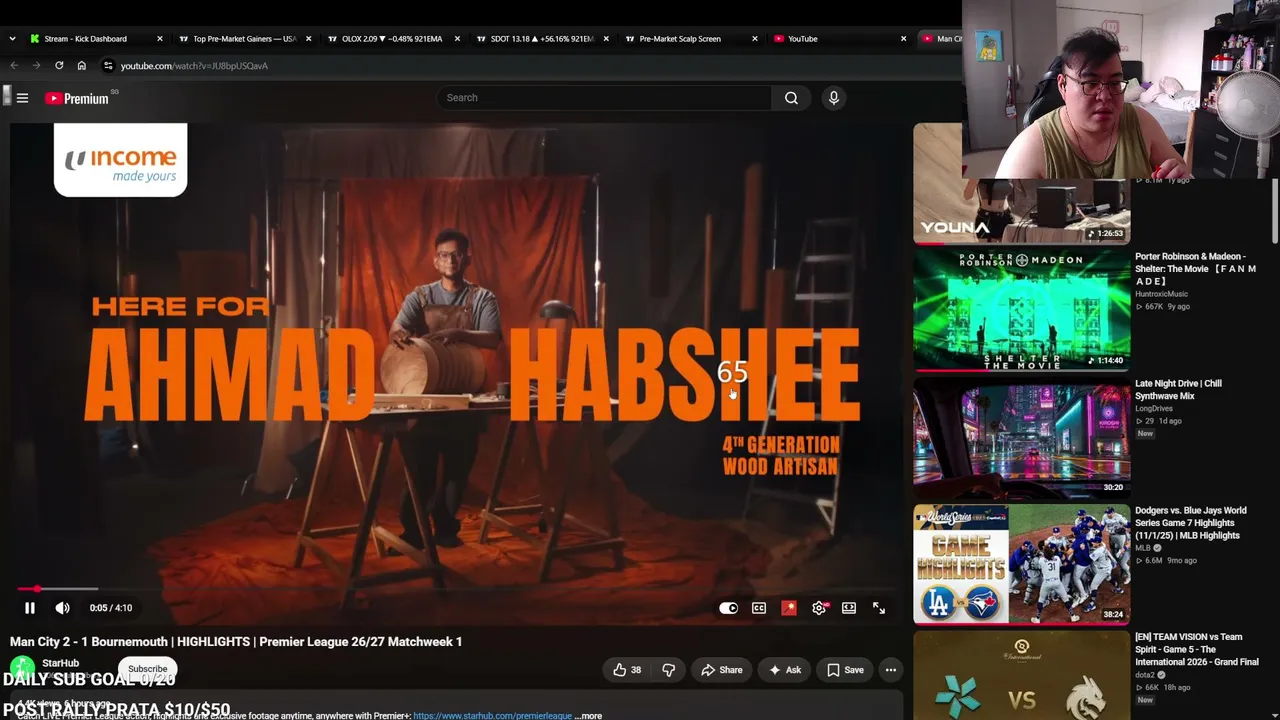Screen dimensions: 1280x720
Task: Start voice search with the microphone
Action: tap(833, 98)
